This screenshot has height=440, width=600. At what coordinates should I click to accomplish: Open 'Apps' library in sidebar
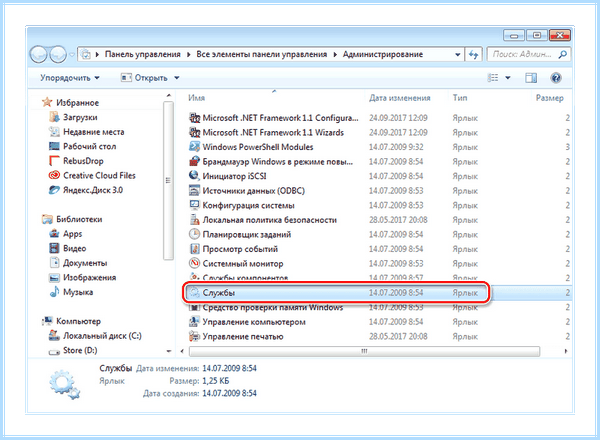(73, 234)
